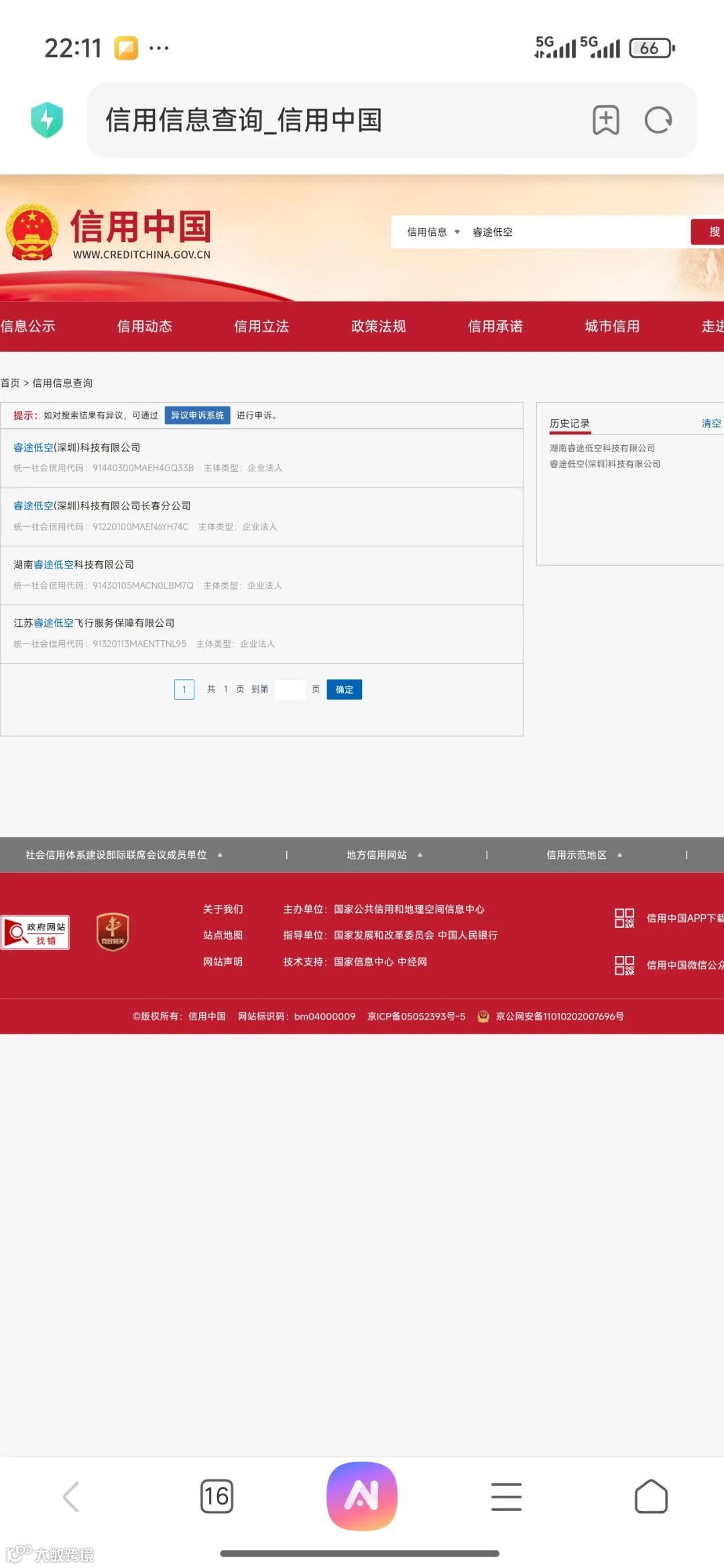
Task: Expand 地方信用网站 list
Action: point(384,855)
